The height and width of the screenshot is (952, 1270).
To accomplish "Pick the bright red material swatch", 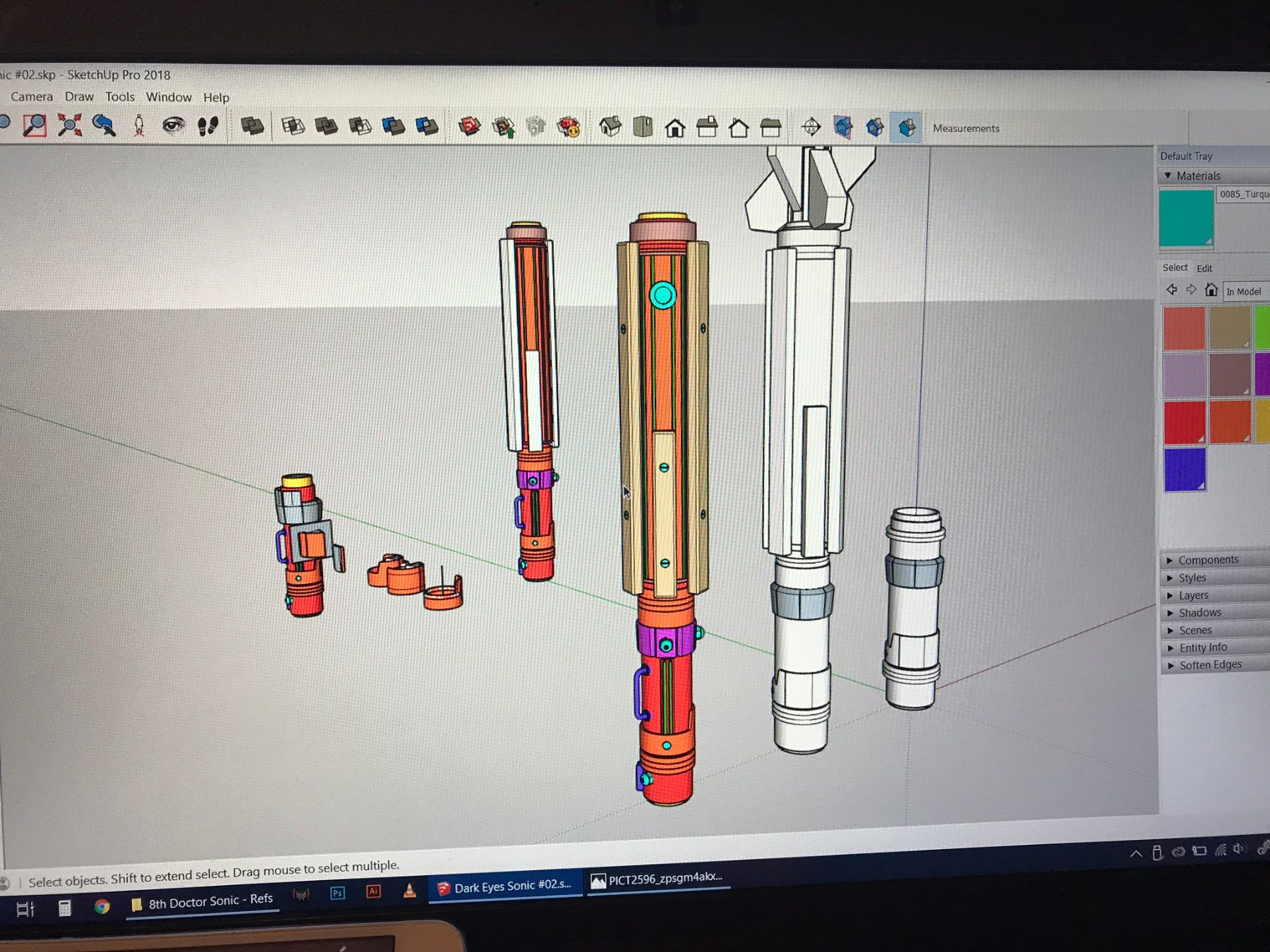I will (x=1184, y=422).
